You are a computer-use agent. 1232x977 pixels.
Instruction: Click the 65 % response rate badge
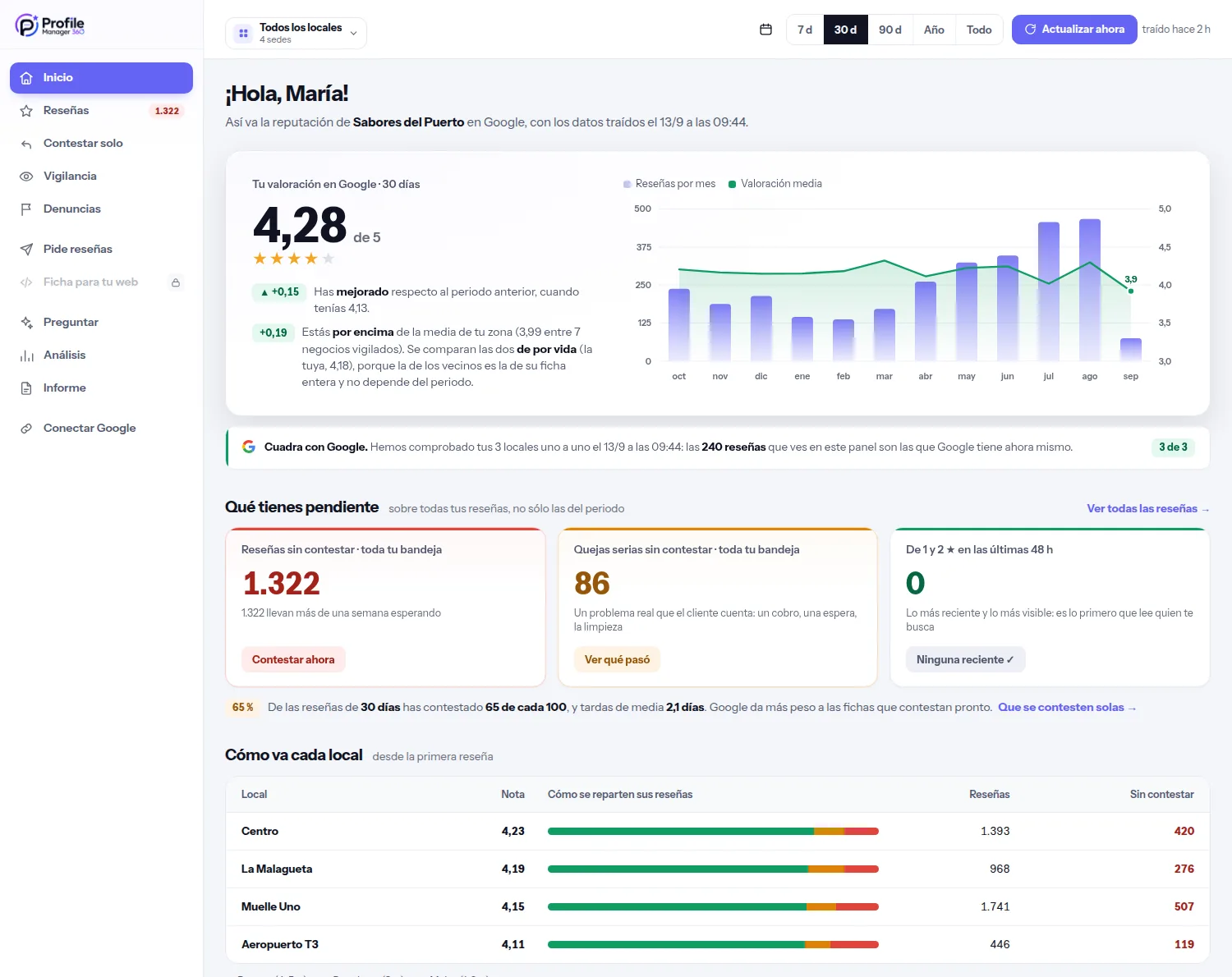click(242, 708)
